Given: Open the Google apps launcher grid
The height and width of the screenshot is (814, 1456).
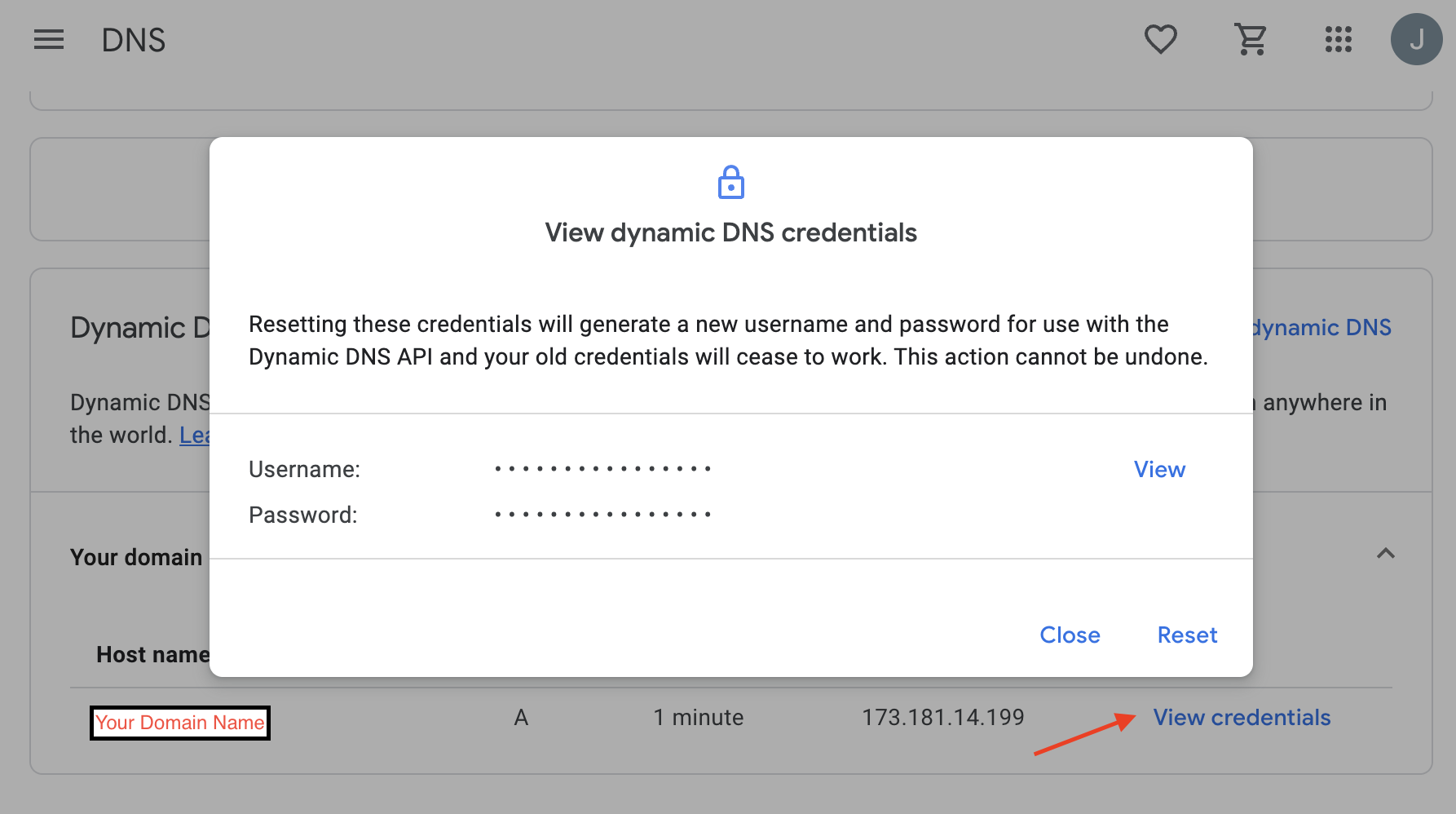Looking at the screenshot, I should click(1338, 39).
